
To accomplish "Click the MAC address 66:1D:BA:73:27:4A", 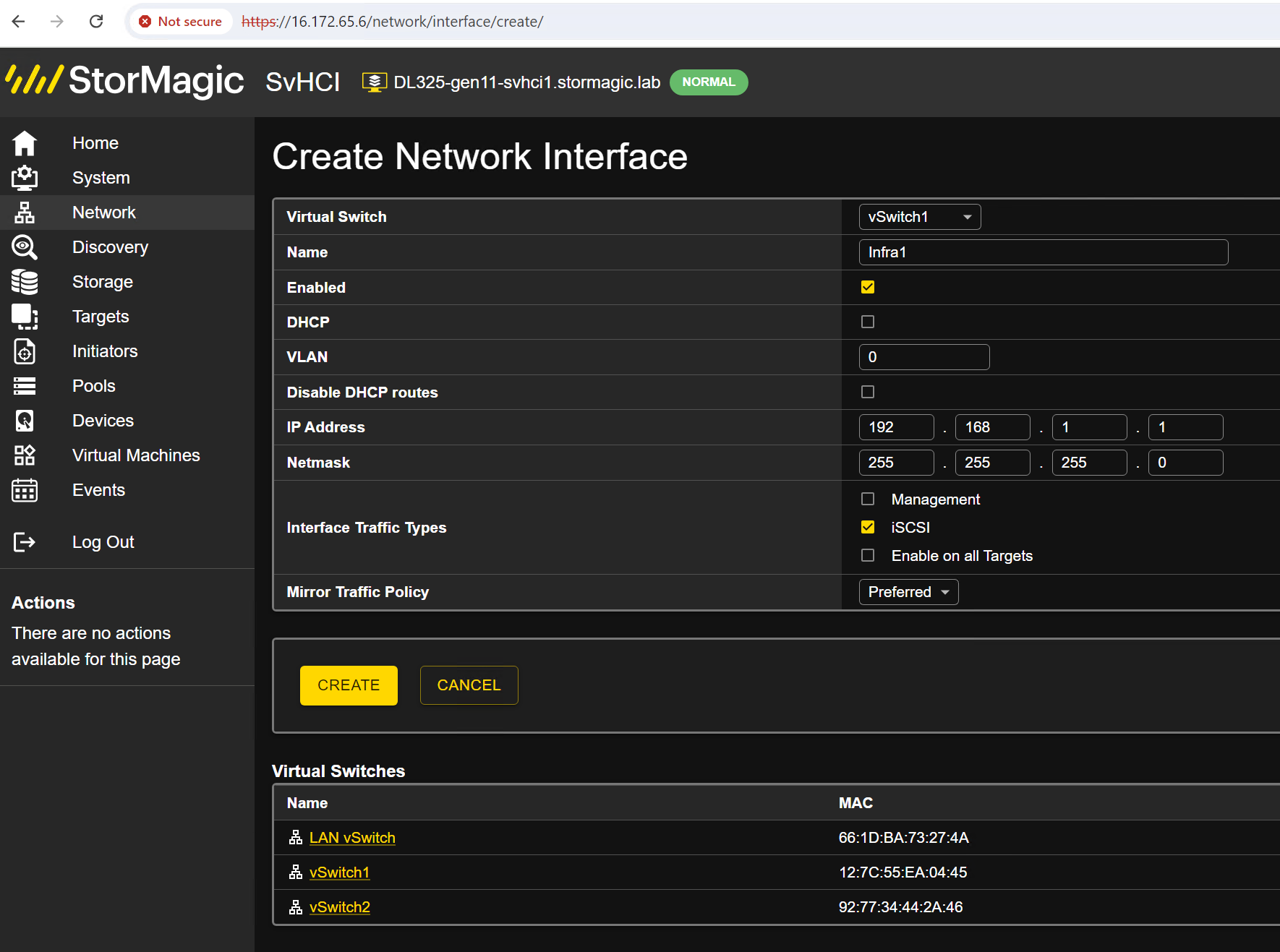I will (x=903, y=838).
